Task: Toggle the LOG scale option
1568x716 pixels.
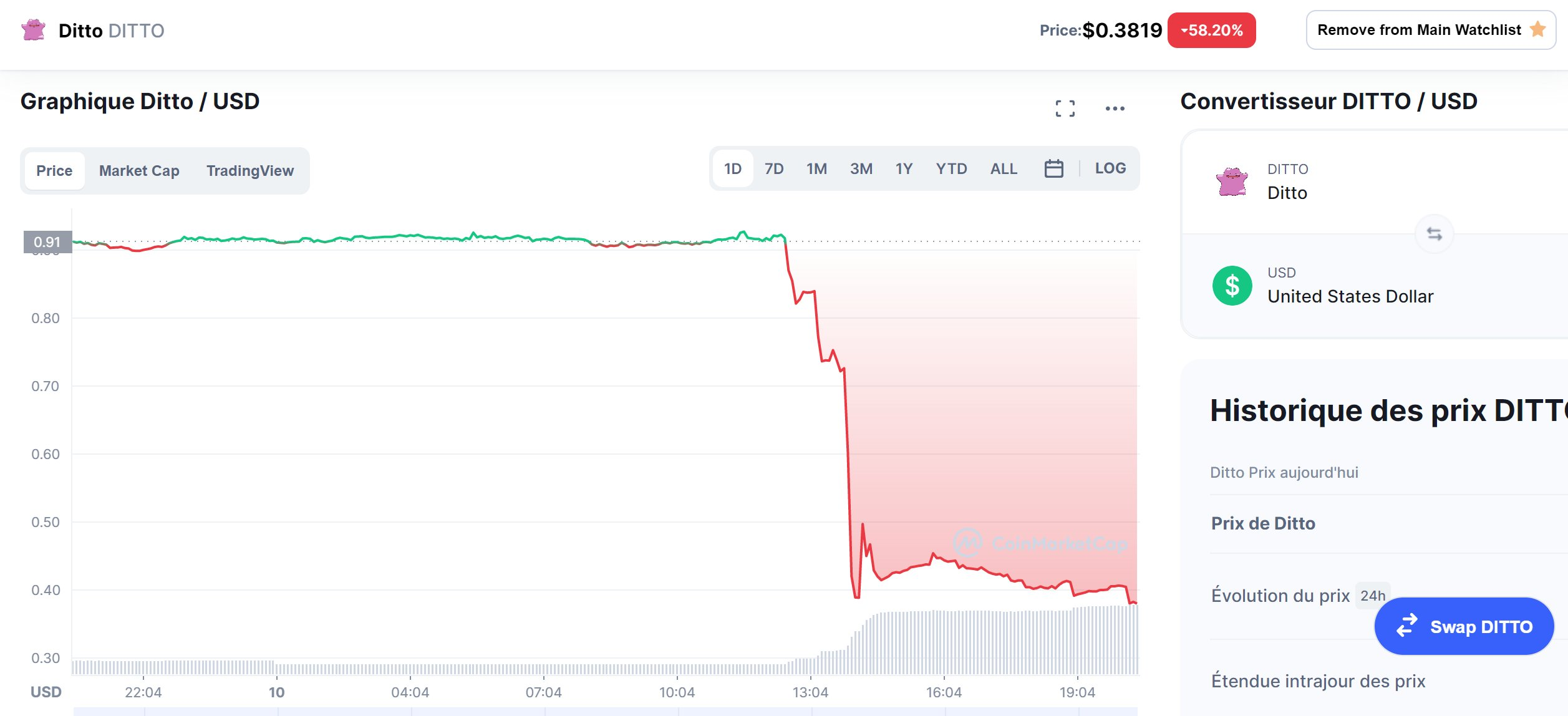Action: coord(1110,168)
